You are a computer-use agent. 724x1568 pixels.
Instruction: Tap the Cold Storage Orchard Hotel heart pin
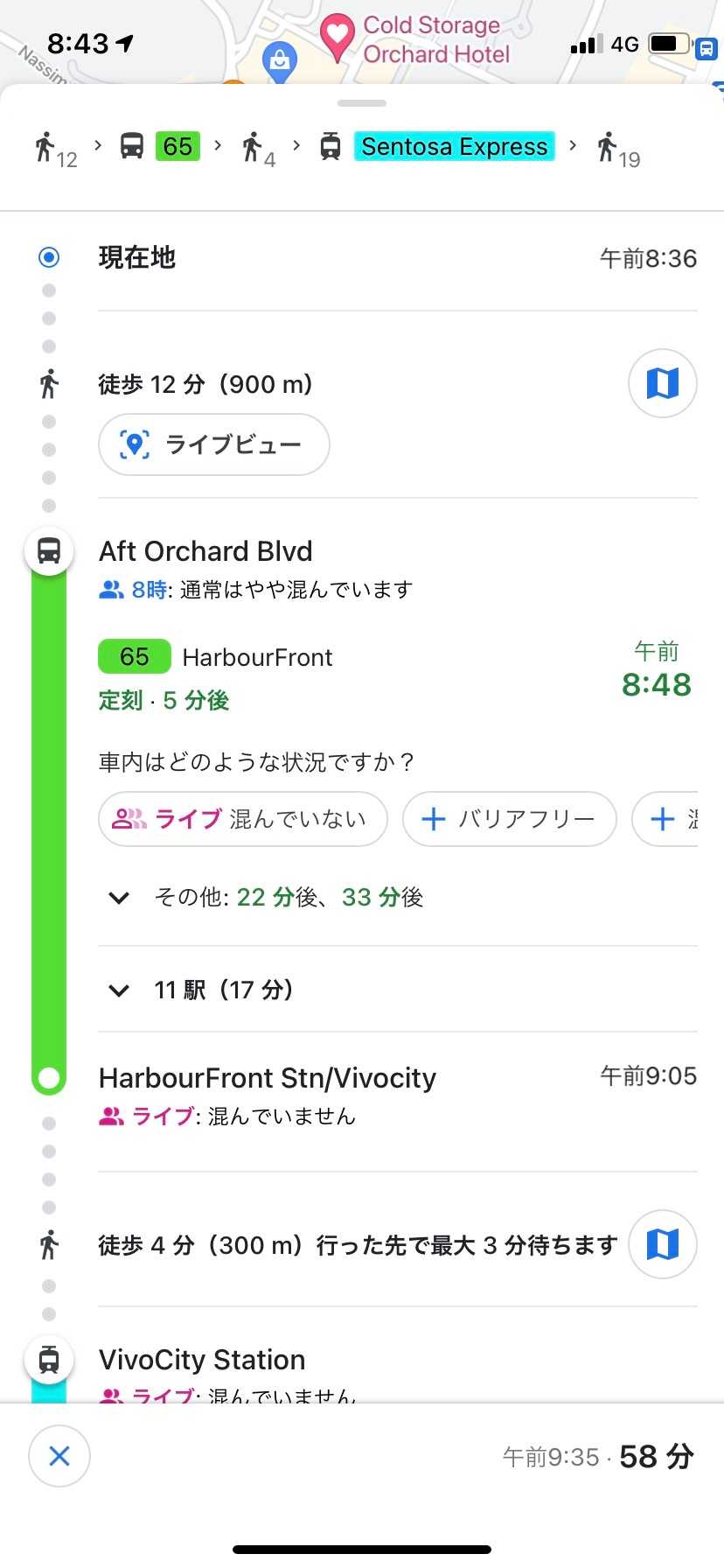coord(337,35)
